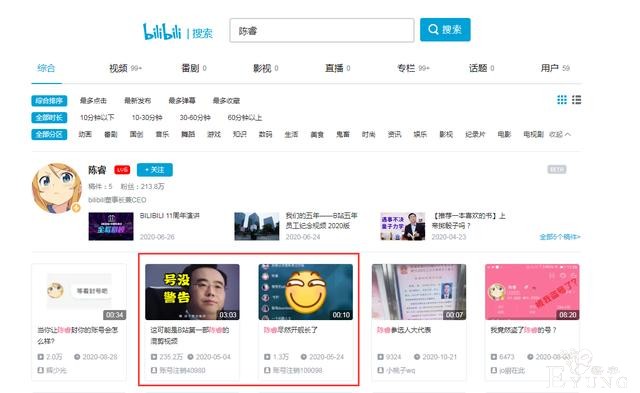Filter by 电影 category
This screenshot has width=640, height=393.
504,134
